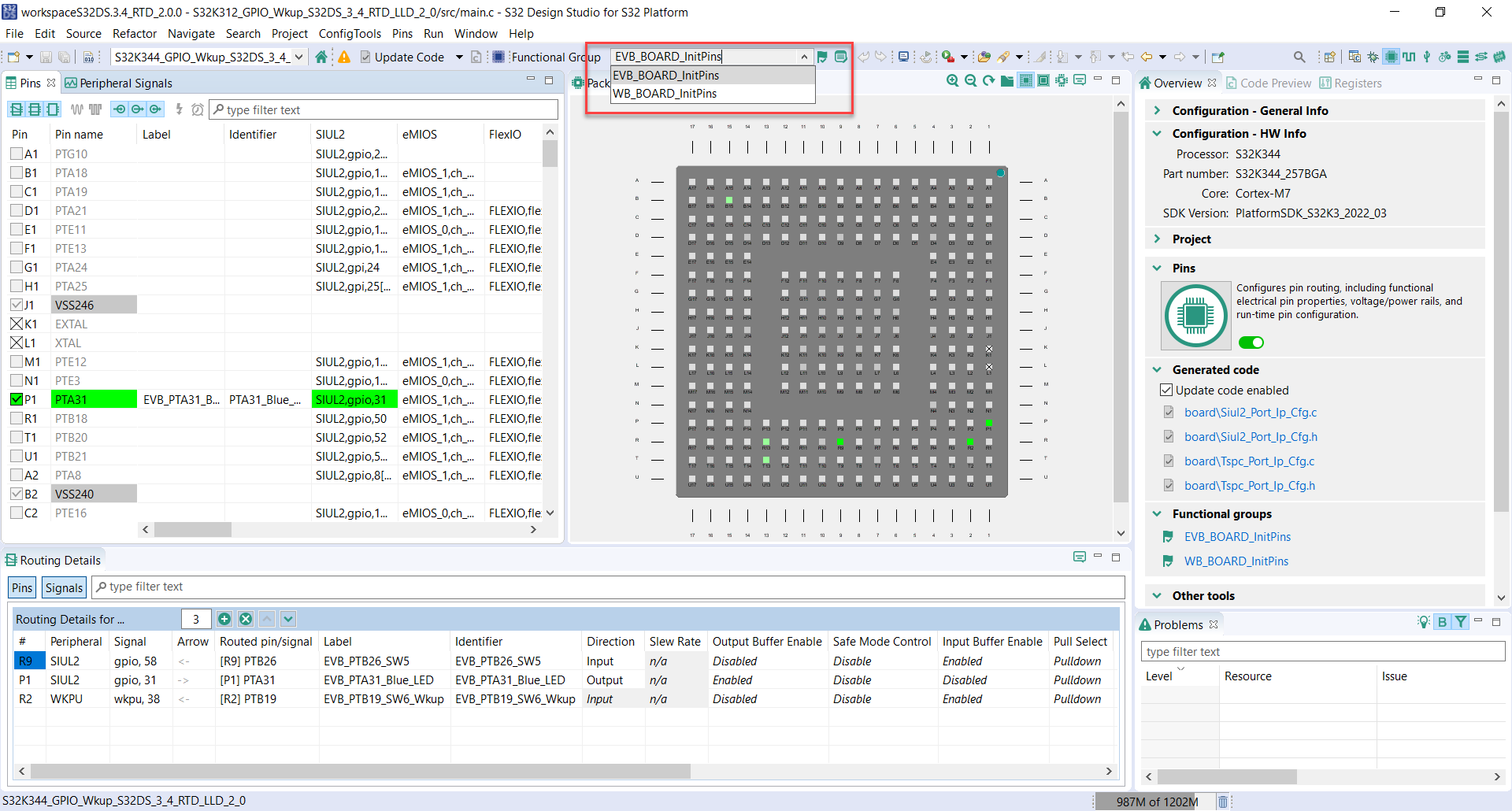The width and height of the screenshot is (1512, 811).
Task: Click the green home icon in the toolbar
Action: 321,57
